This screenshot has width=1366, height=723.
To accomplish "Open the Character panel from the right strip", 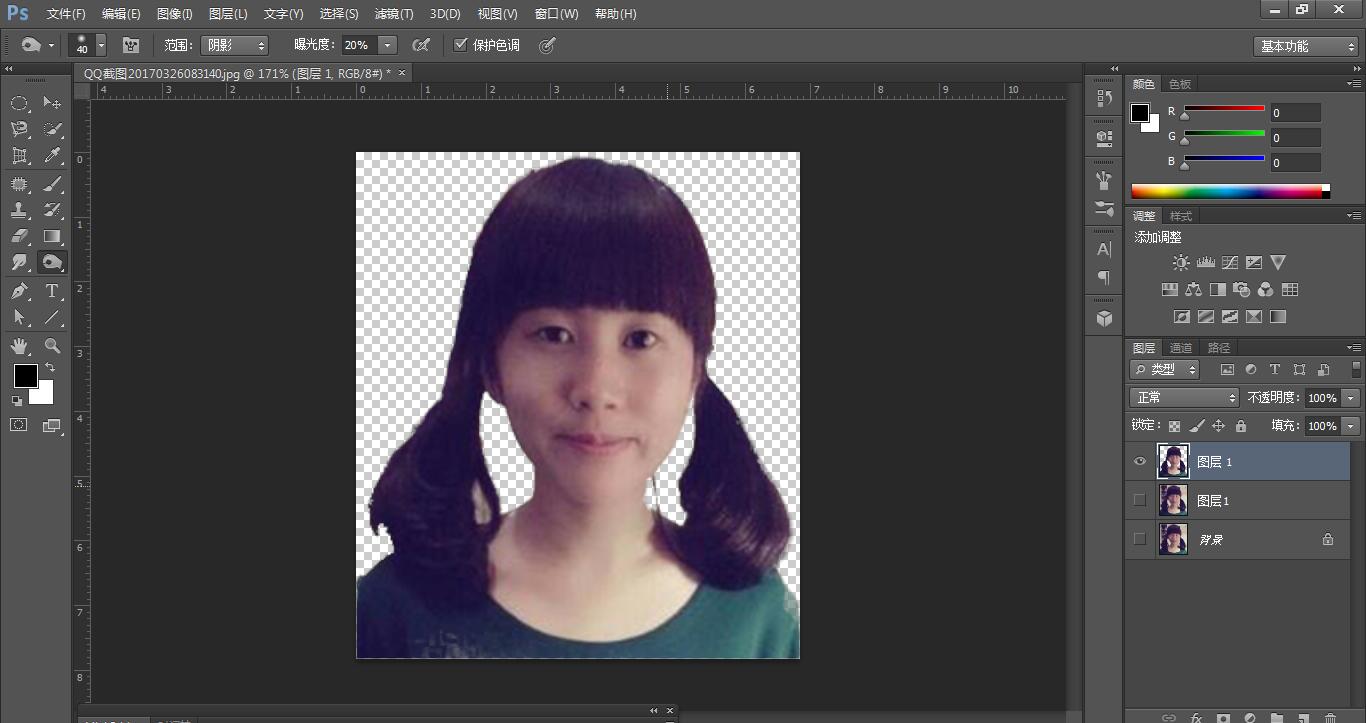I will coord(1102,249).
